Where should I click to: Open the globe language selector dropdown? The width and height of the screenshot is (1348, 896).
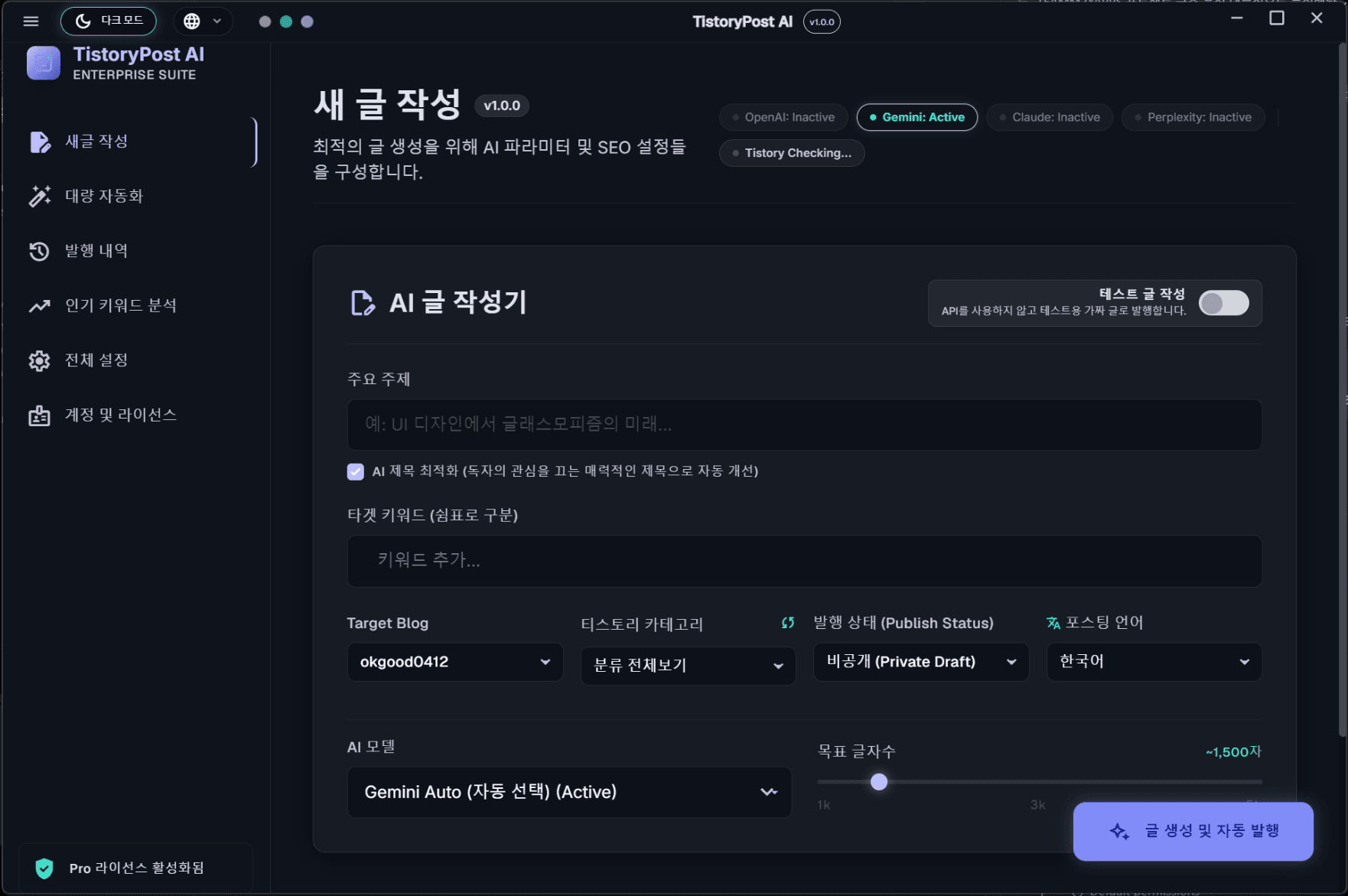(x=203, y=21)
